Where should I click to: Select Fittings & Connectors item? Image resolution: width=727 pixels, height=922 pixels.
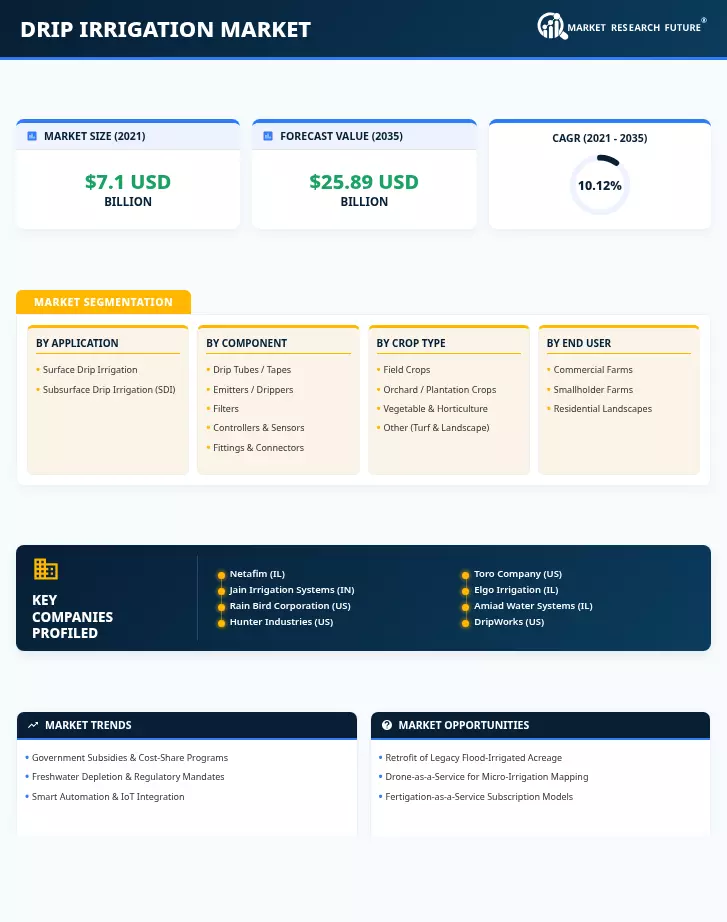(258, 448)
